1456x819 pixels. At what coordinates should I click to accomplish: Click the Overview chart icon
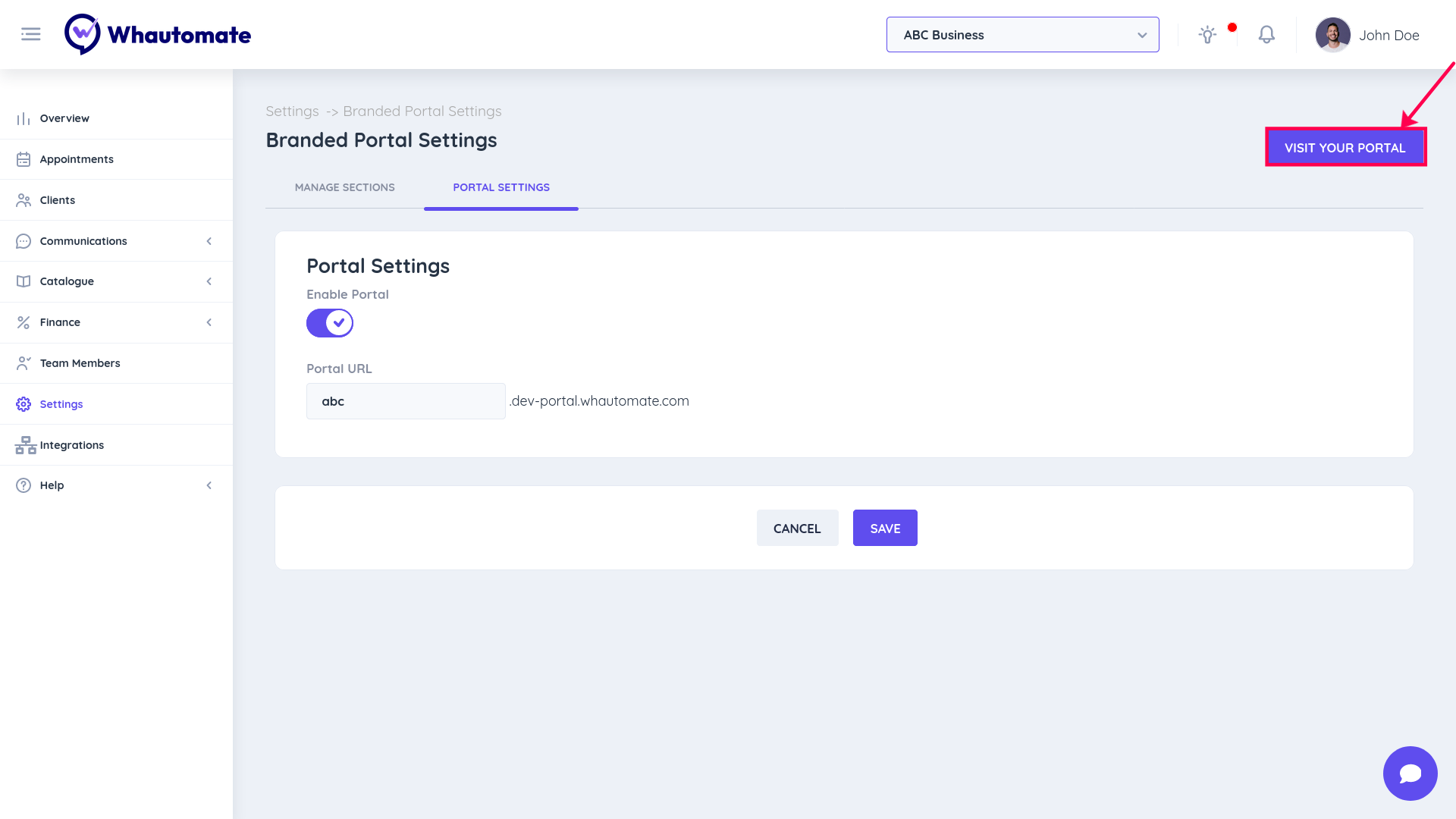(x=24, y=119)
